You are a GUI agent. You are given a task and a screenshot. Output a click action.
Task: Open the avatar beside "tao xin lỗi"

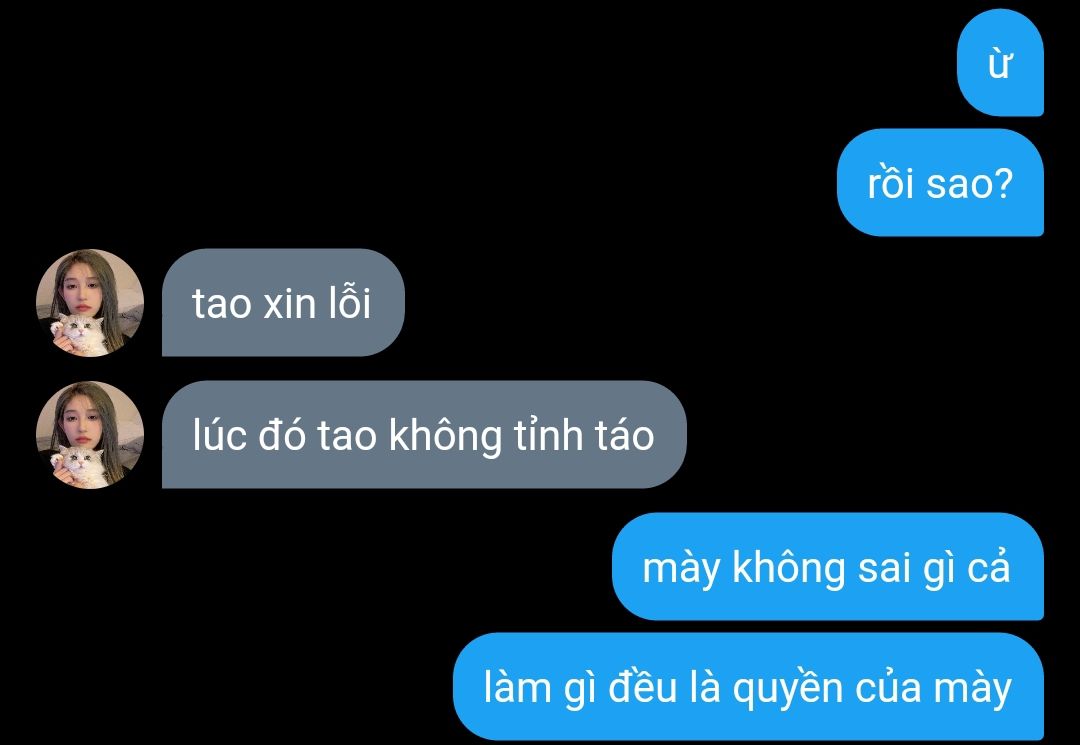click(90, 303)
